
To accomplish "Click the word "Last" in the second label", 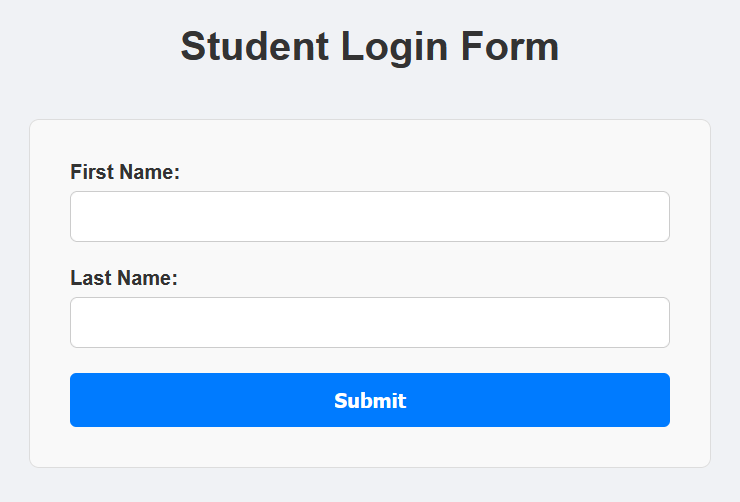I will point(91,278).
